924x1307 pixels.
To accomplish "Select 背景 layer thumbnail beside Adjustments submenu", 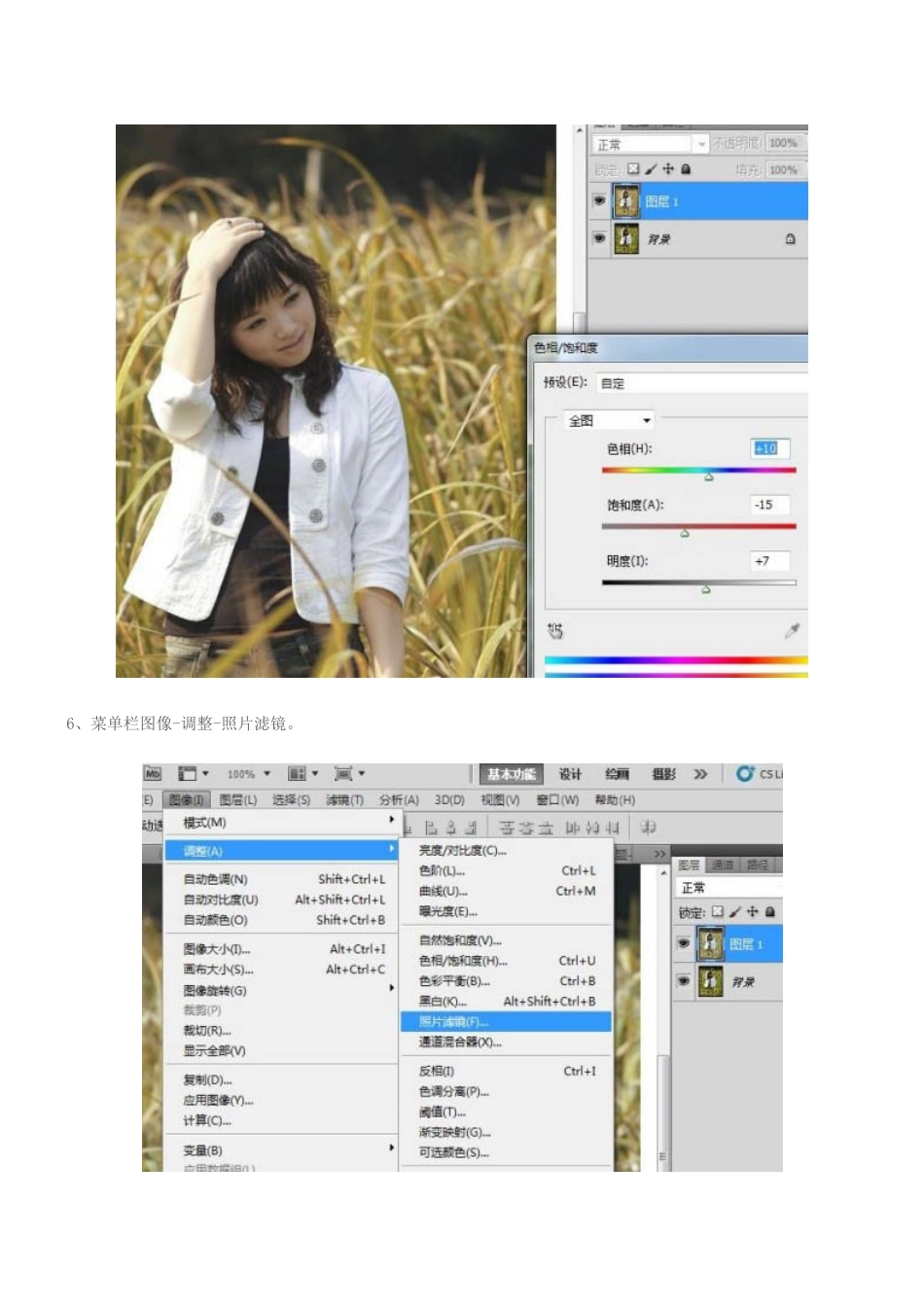I will (x=710, y=981).
